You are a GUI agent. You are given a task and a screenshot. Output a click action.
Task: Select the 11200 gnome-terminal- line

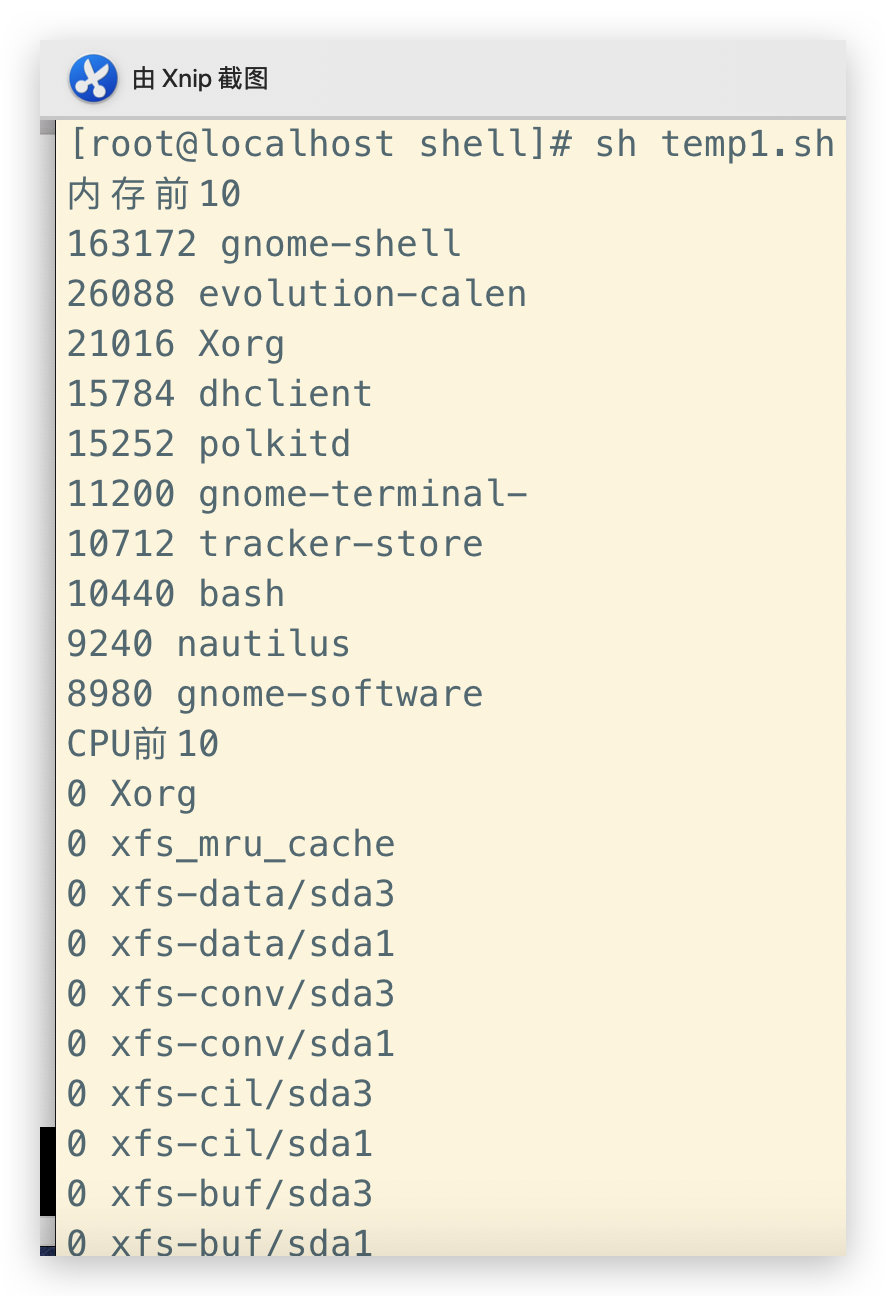[x=297, y=494]
